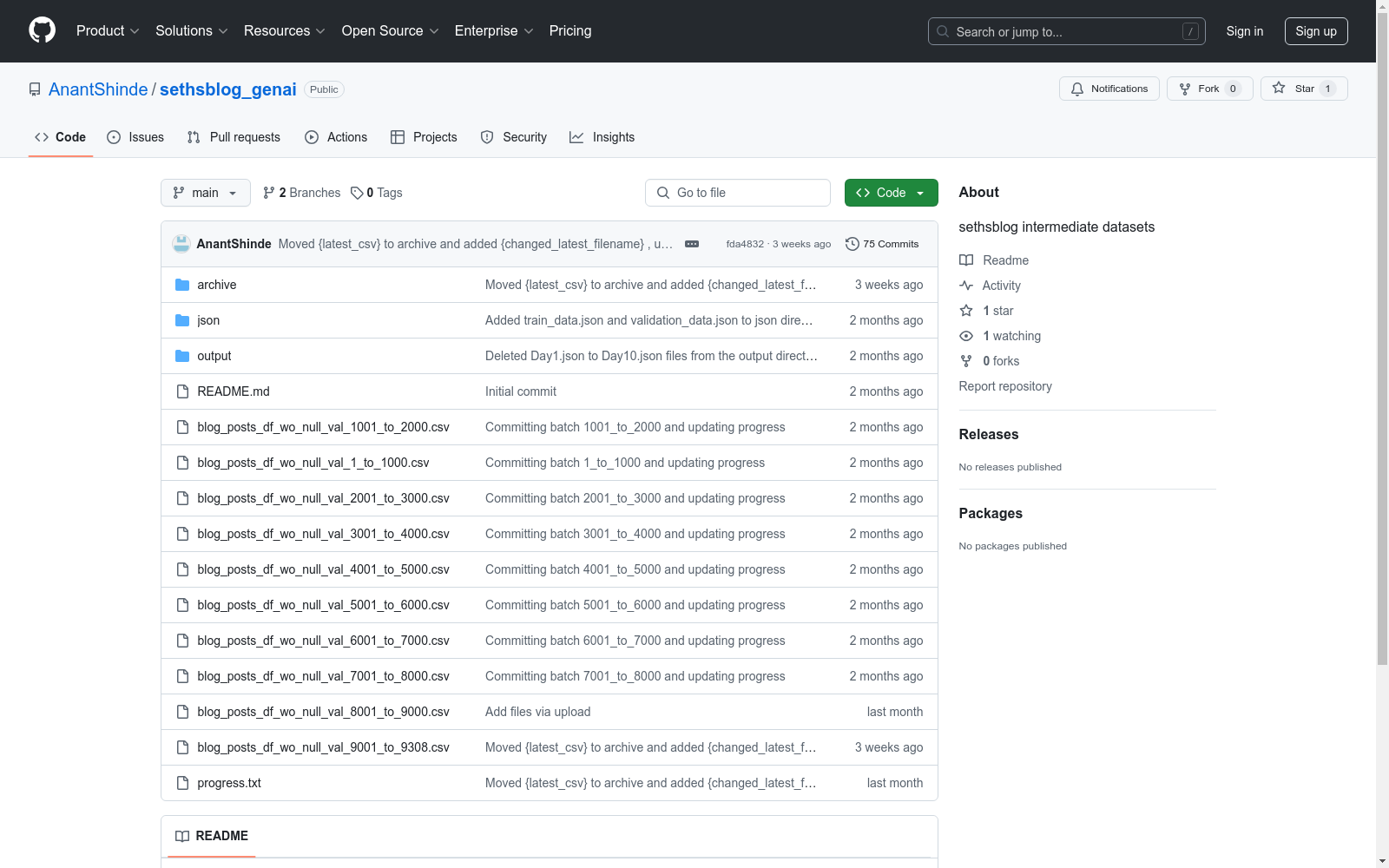Viewport: 1389px width, 868px height.
Task: Open commit "Committing batch 4001_to_5000 and updating progress"
Action: point(635,569)
